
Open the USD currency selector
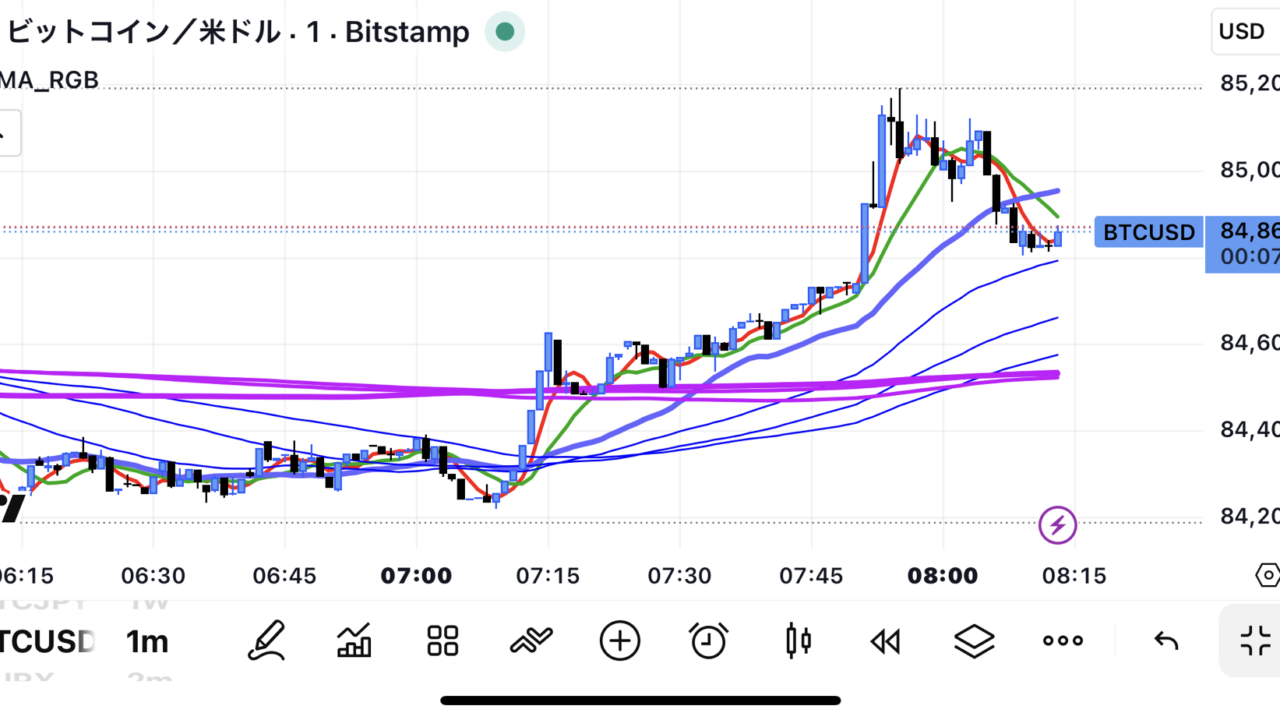[x=1242, y=32]
